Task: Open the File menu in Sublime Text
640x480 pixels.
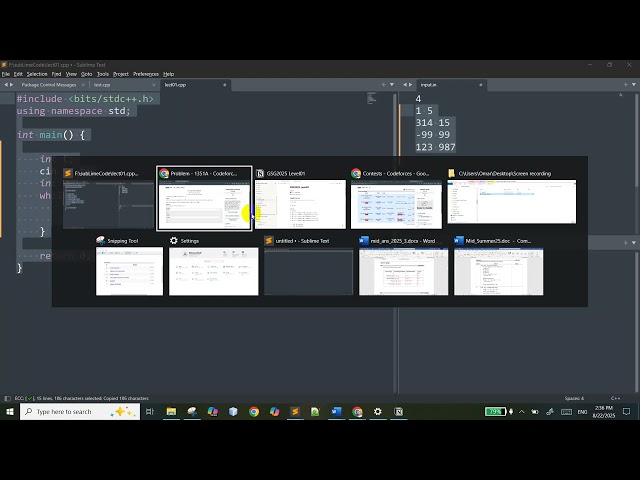Action: coord(6,74)
